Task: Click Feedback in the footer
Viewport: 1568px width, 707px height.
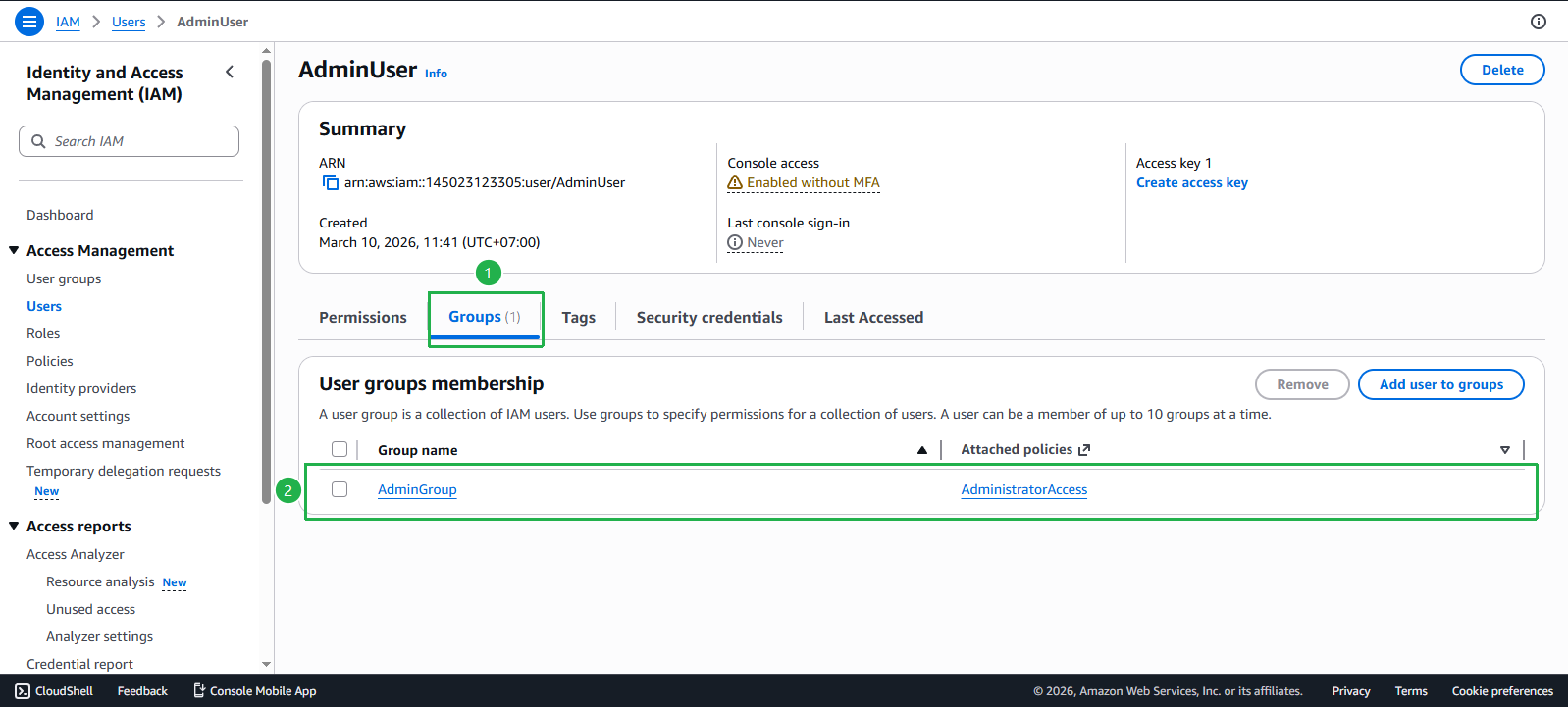Action: (x=142, y=691)
